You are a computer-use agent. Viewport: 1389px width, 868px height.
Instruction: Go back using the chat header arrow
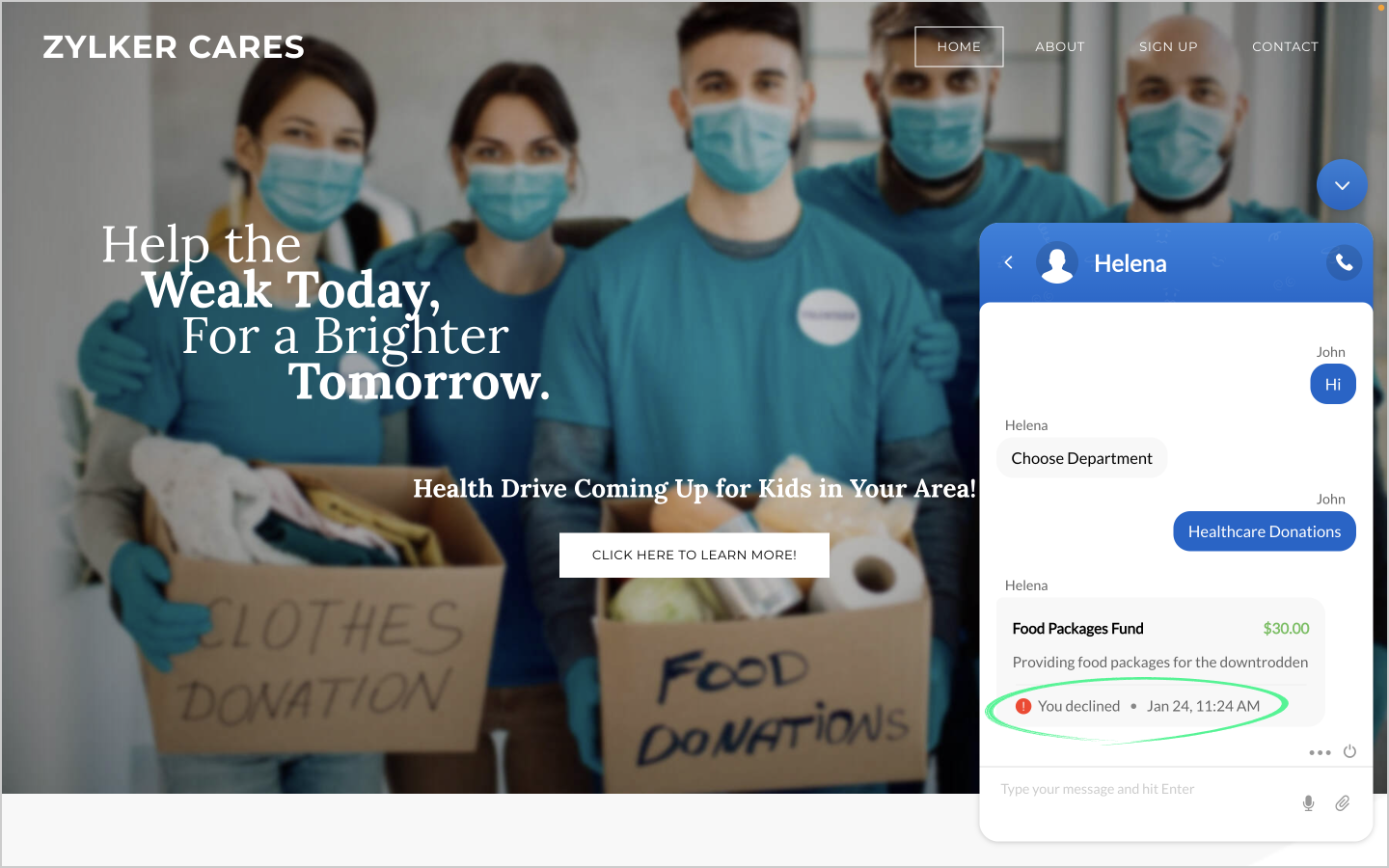tap(1008, 262)
